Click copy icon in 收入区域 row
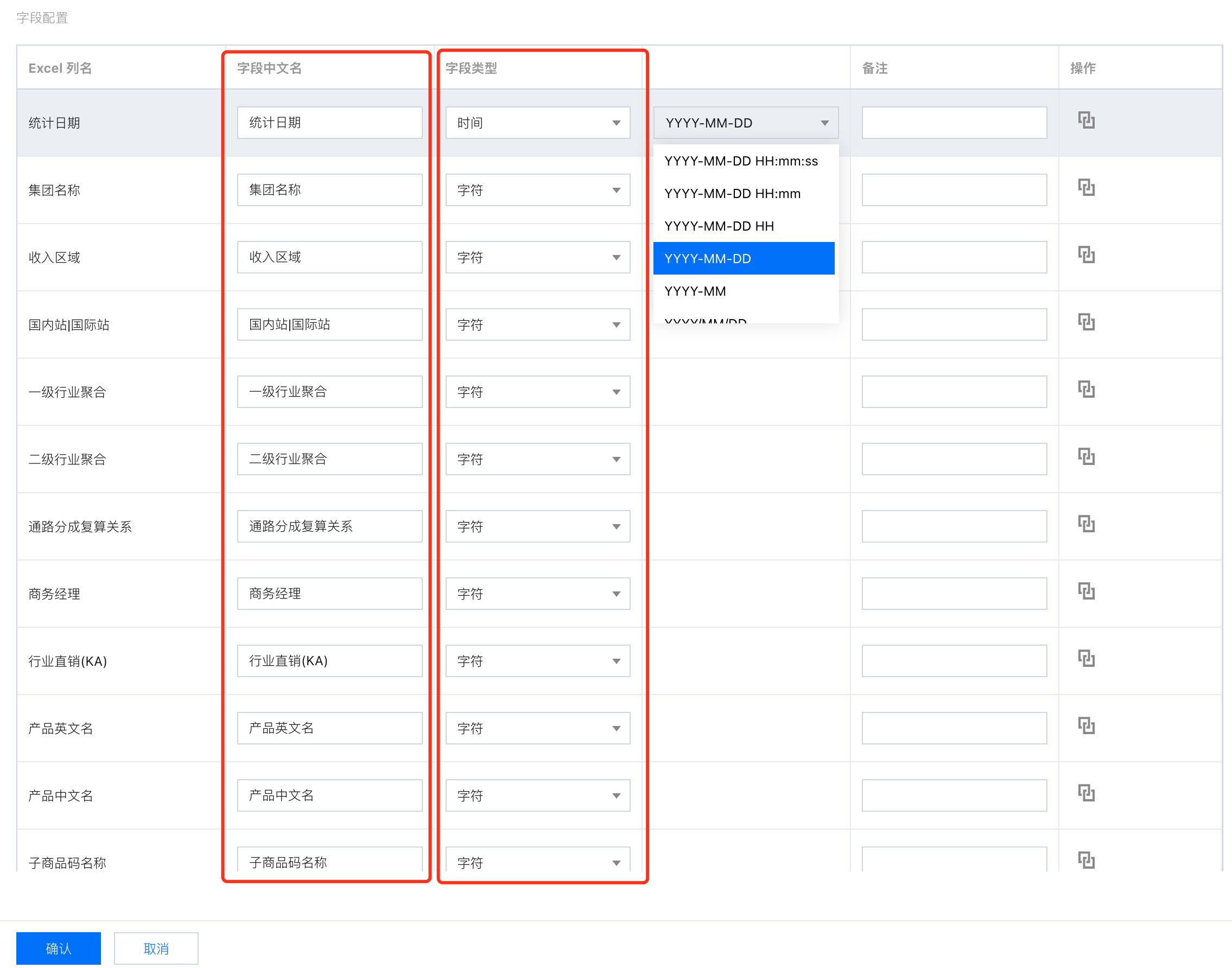The height and width of the screenshot is (968, 1232). pyautogui.click(x=1085, y=255)
